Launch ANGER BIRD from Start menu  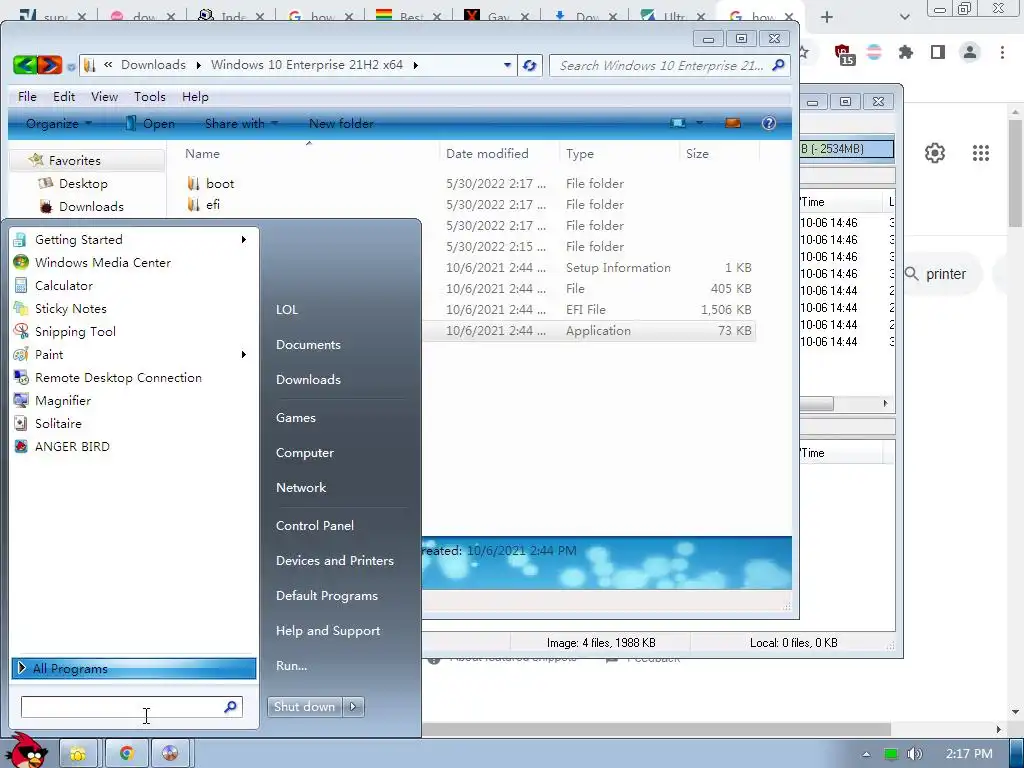(72, 447)
